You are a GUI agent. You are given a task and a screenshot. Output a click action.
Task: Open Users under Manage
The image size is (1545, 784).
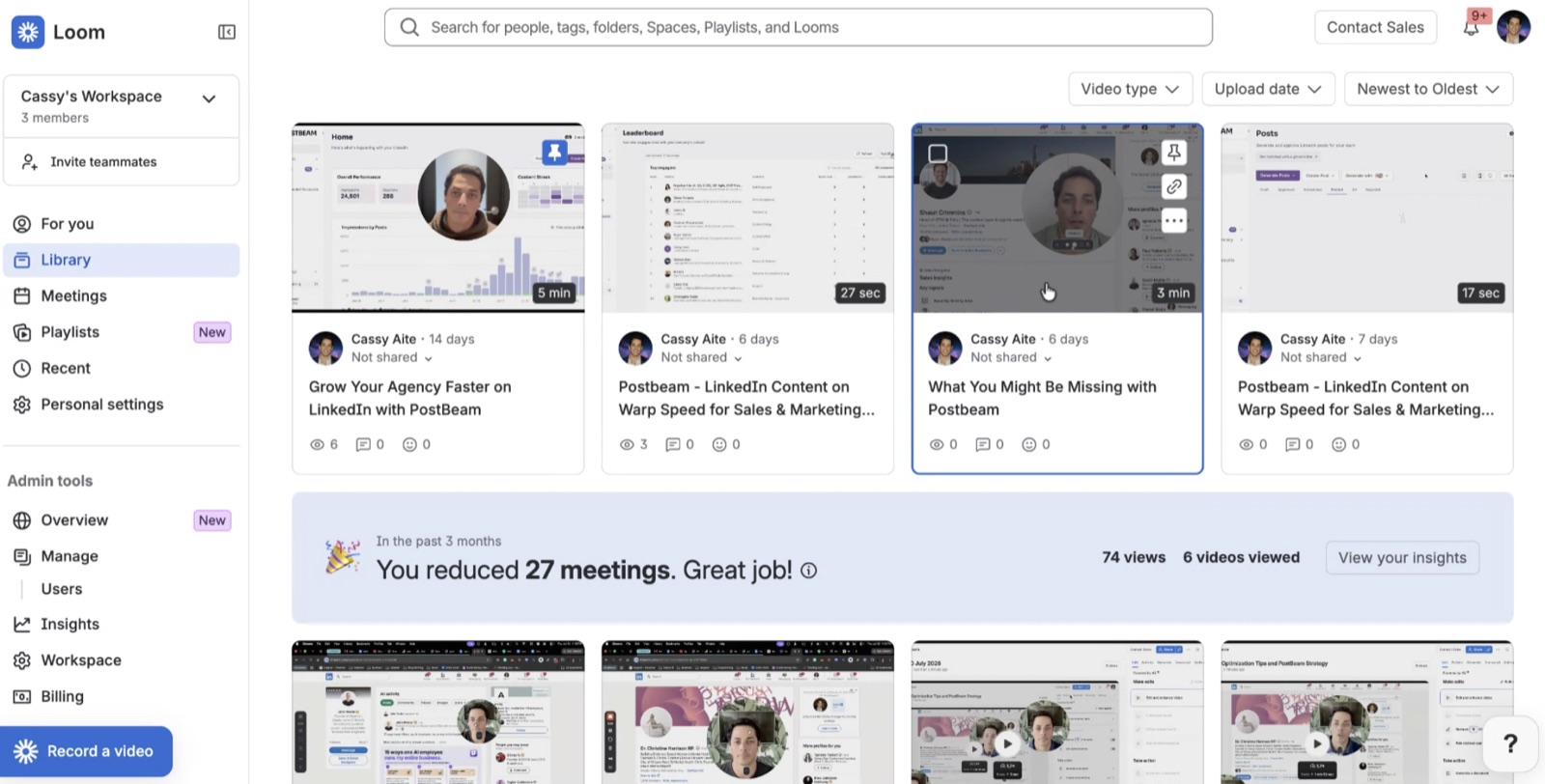(x=62, y=589)
